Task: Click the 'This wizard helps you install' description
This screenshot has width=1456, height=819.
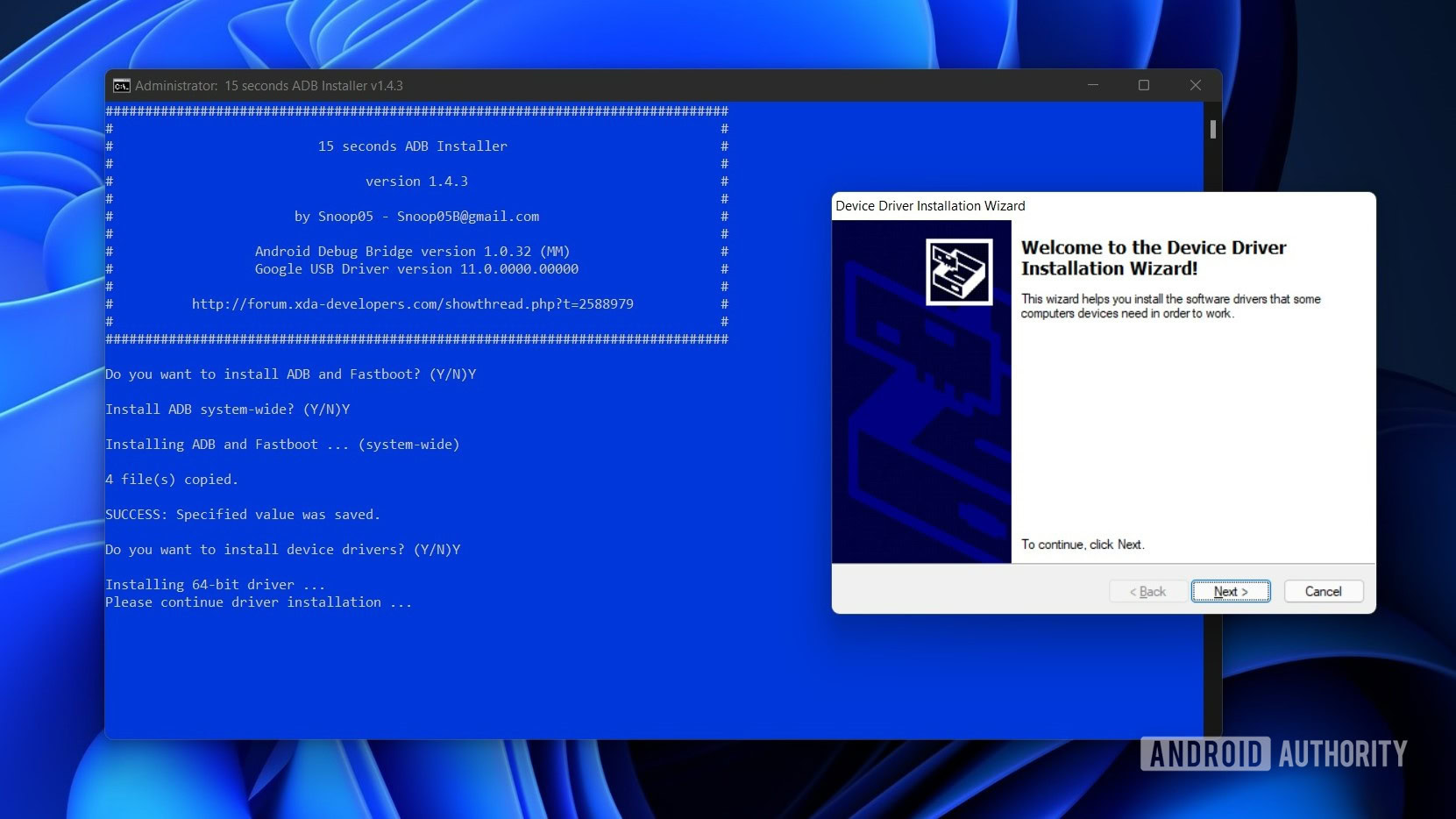Action: tap(1170, 306)
